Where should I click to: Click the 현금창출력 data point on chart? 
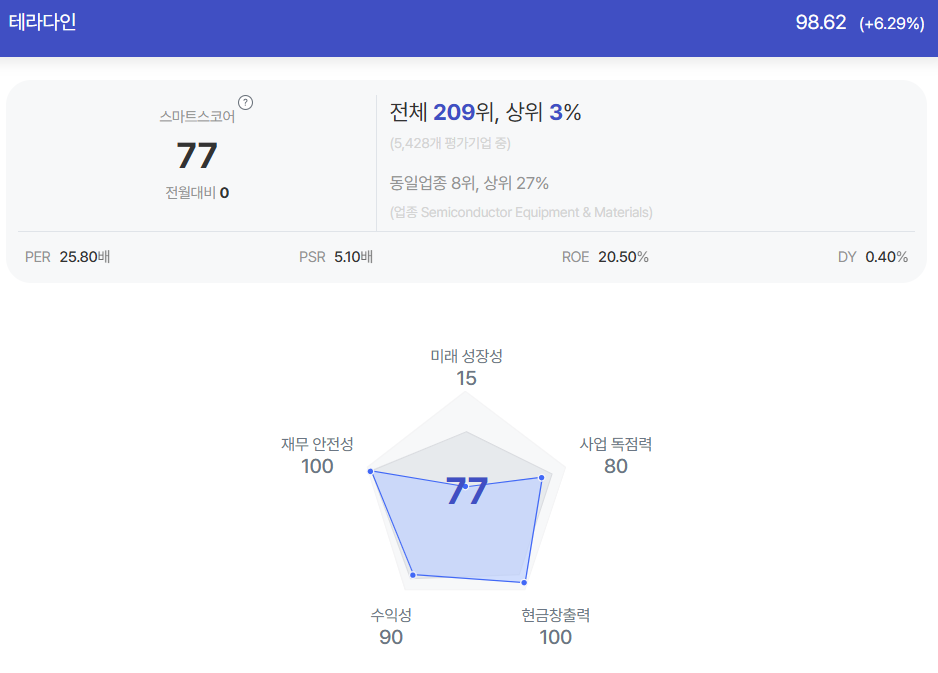[x=524, y=582]
